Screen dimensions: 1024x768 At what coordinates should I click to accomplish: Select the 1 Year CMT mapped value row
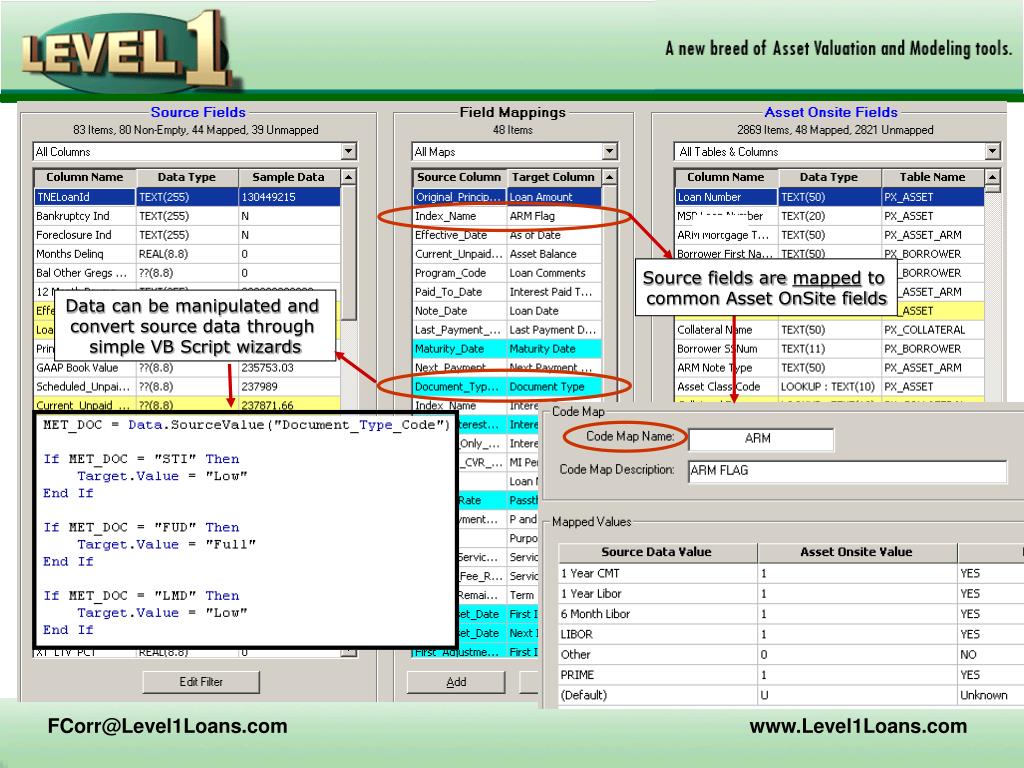click(790, 573)
